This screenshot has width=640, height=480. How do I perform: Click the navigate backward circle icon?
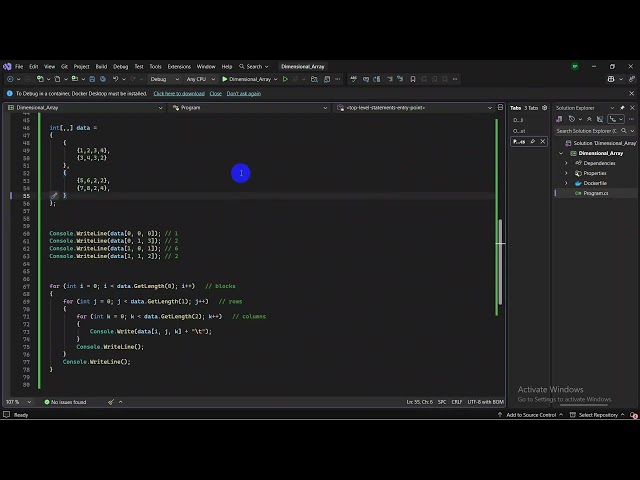(10, 79)
